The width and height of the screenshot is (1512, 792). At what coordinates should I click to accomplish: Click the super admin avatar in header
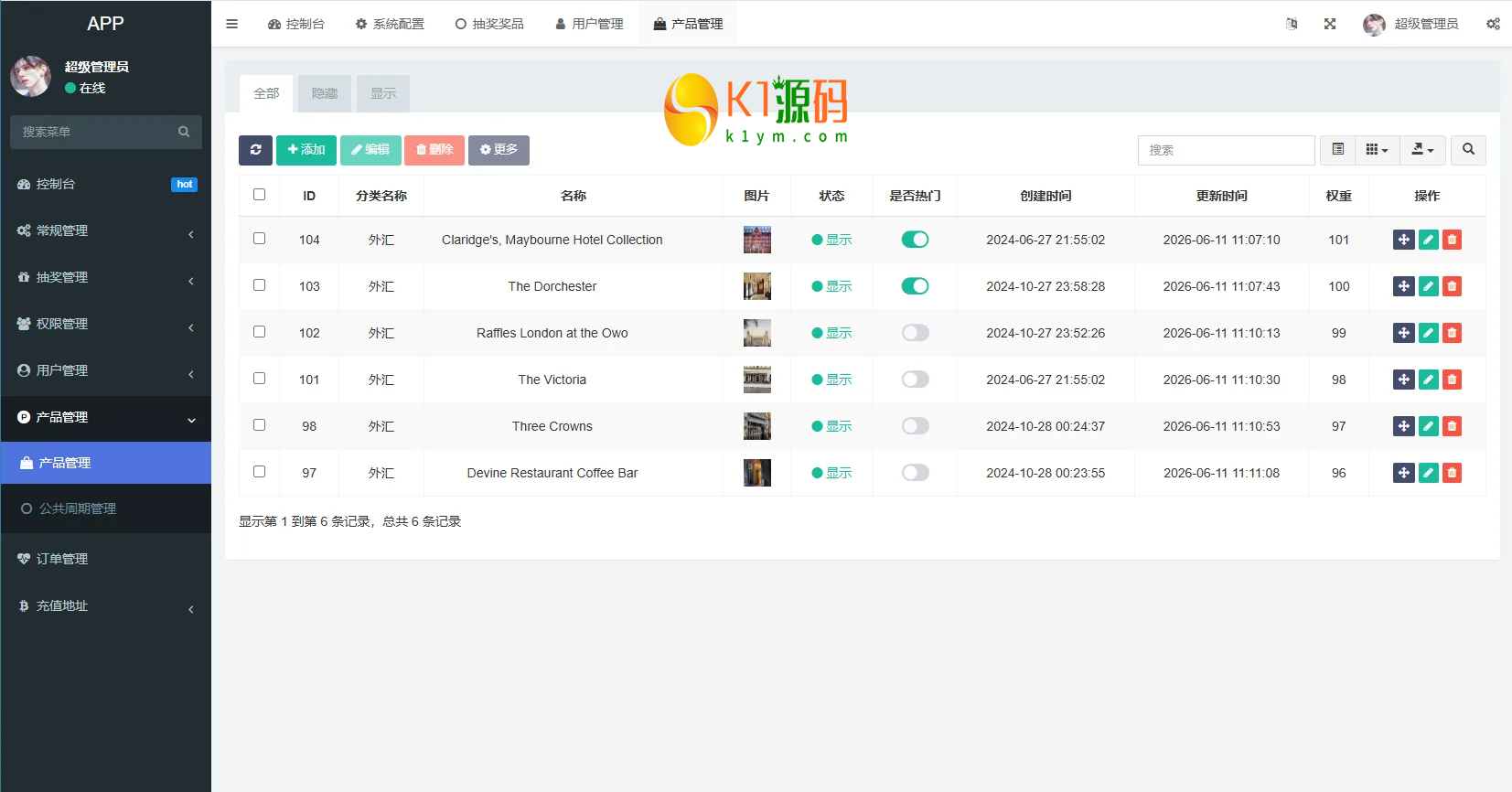coord(1374,25)
